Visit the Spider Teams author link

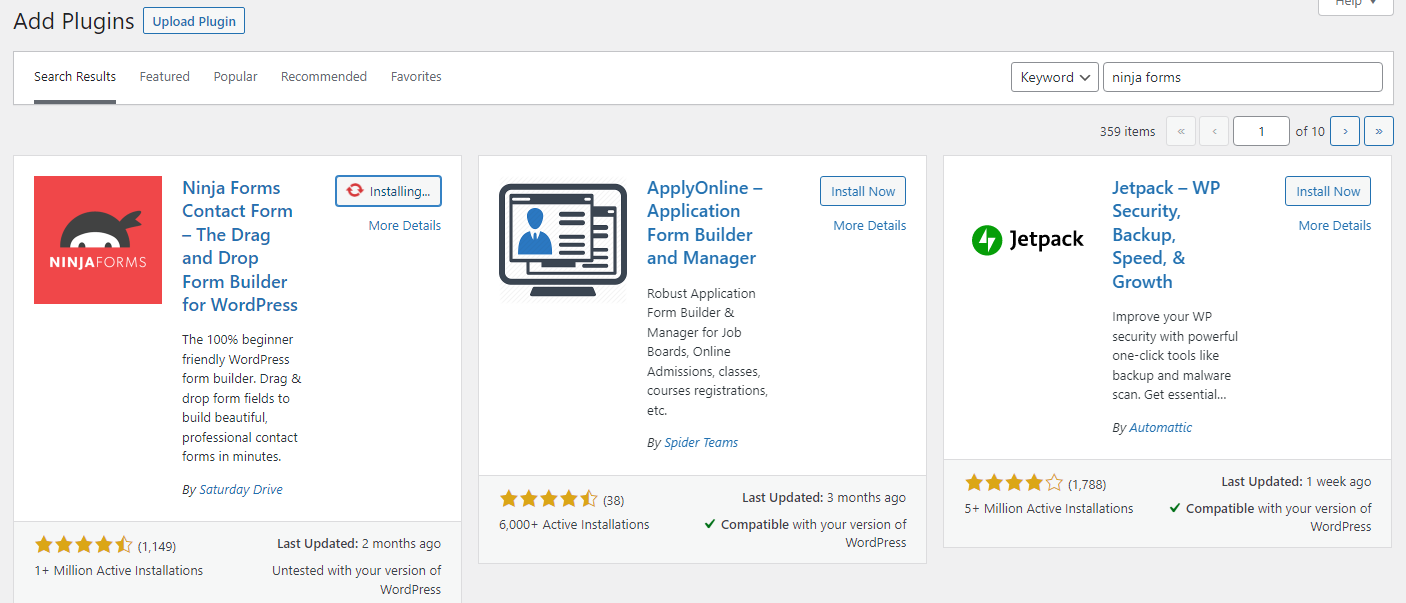pos(701,442)
